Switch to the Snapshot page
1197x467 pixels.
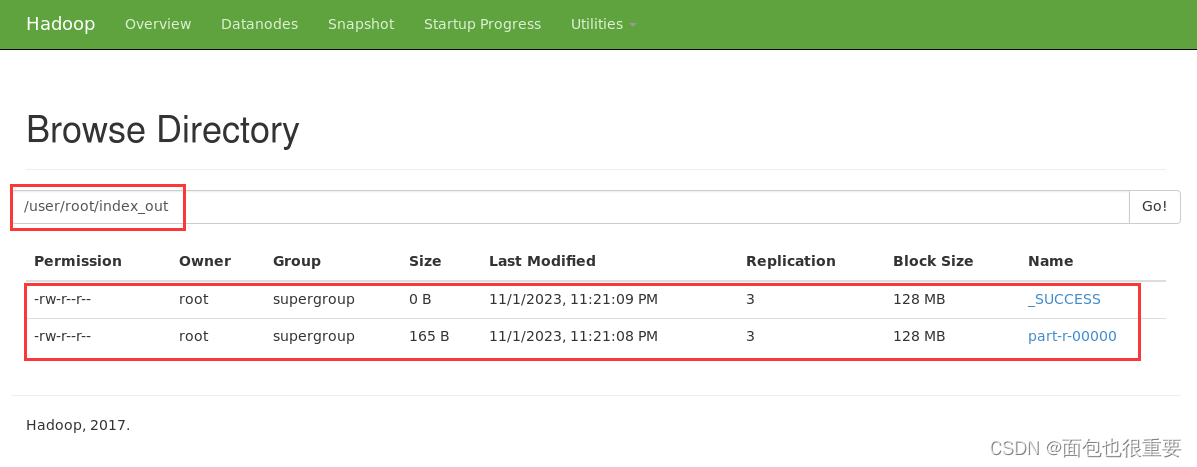pyautogui.click(x=361, y=24)
